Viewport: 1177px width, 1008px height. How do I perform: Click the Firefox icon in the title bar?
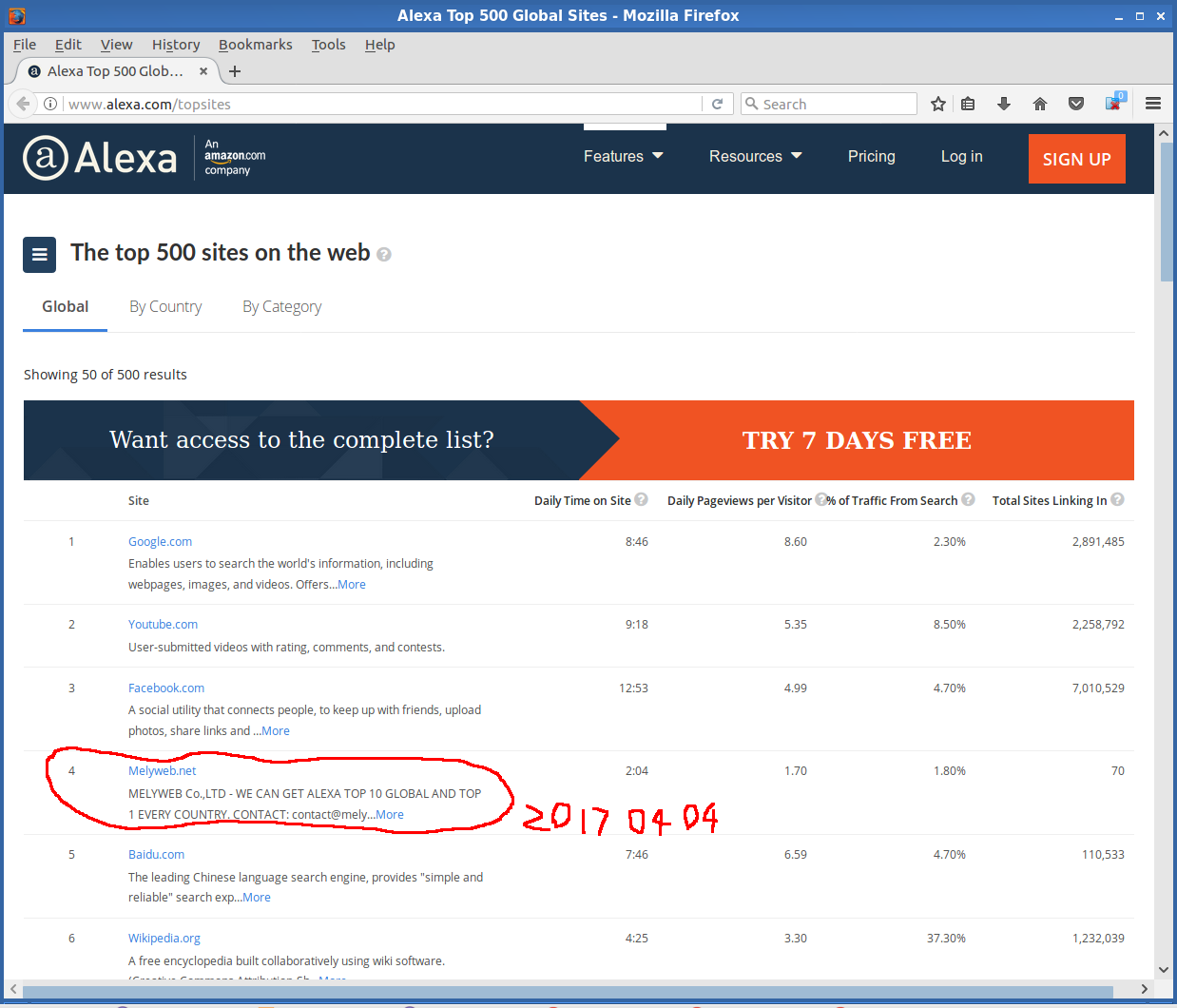(x=17, y=15)
